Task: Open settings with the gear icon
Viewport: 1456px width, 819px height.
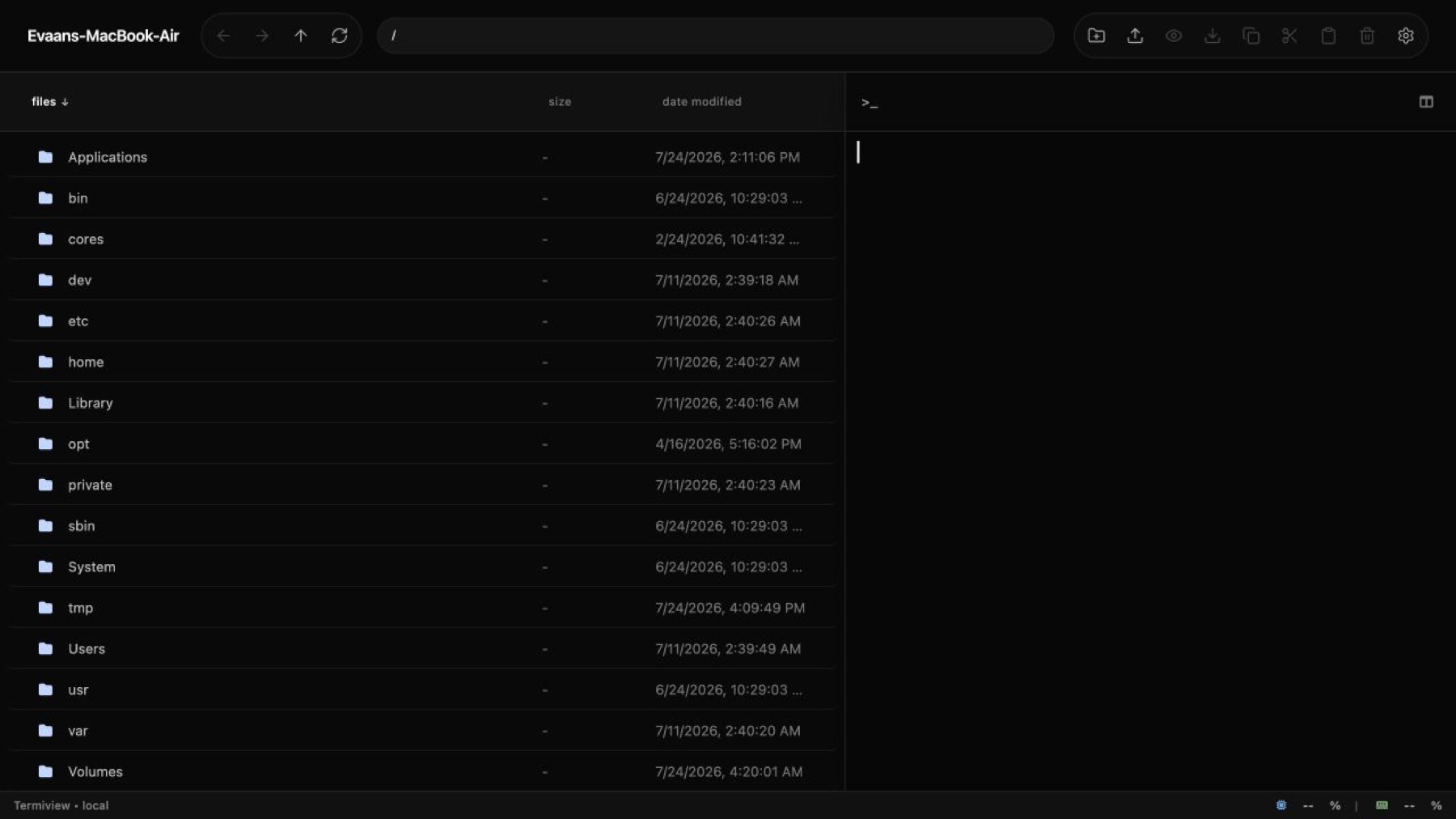Action: (x=1406, y=36)
